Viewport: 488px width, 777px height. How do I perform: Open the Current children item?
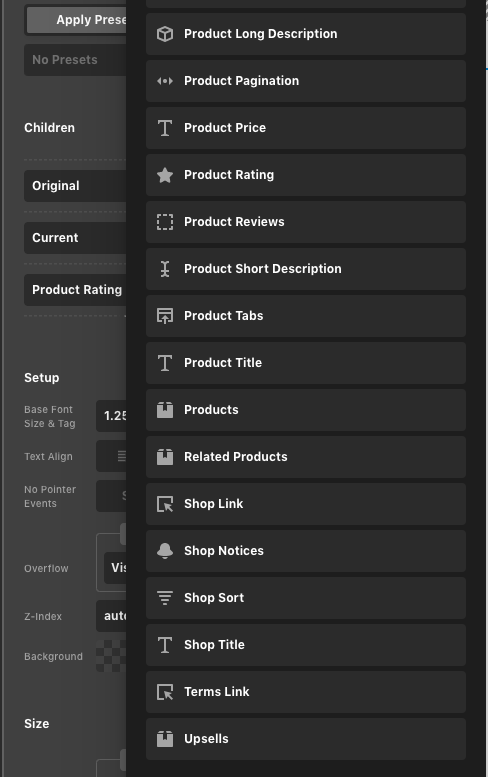[x=75, y=238]
